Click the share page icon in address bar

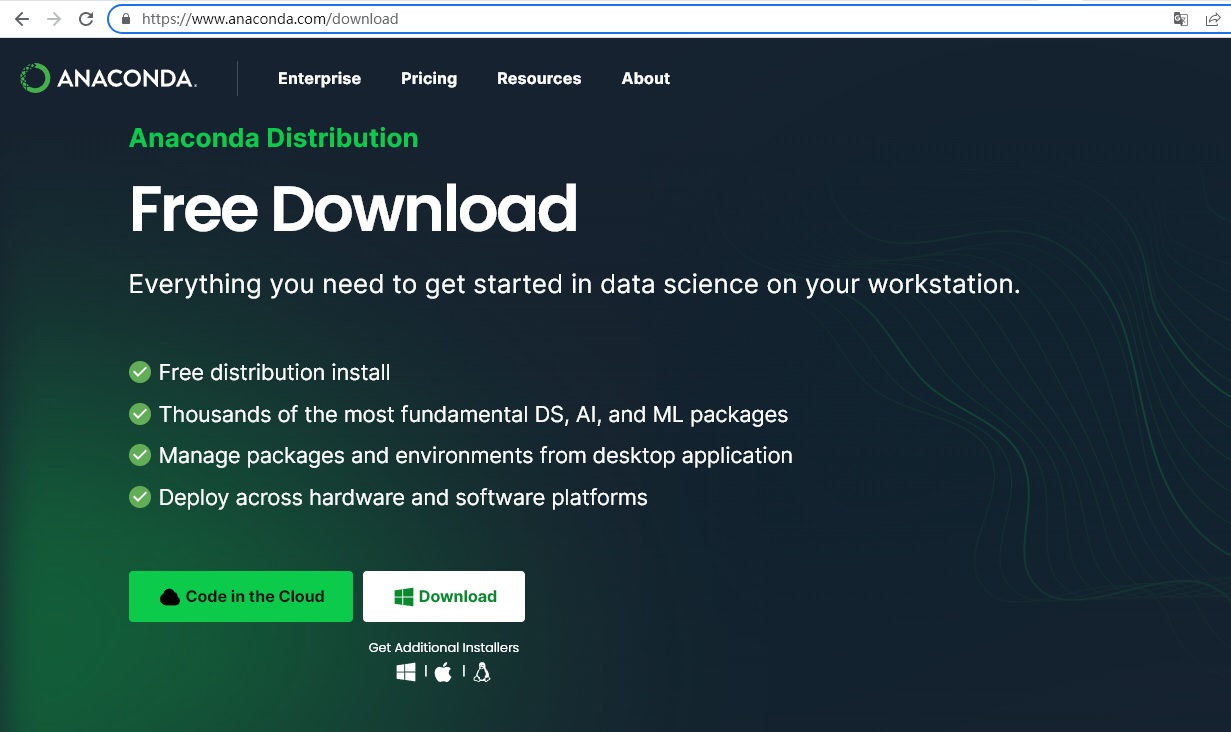1208,19
